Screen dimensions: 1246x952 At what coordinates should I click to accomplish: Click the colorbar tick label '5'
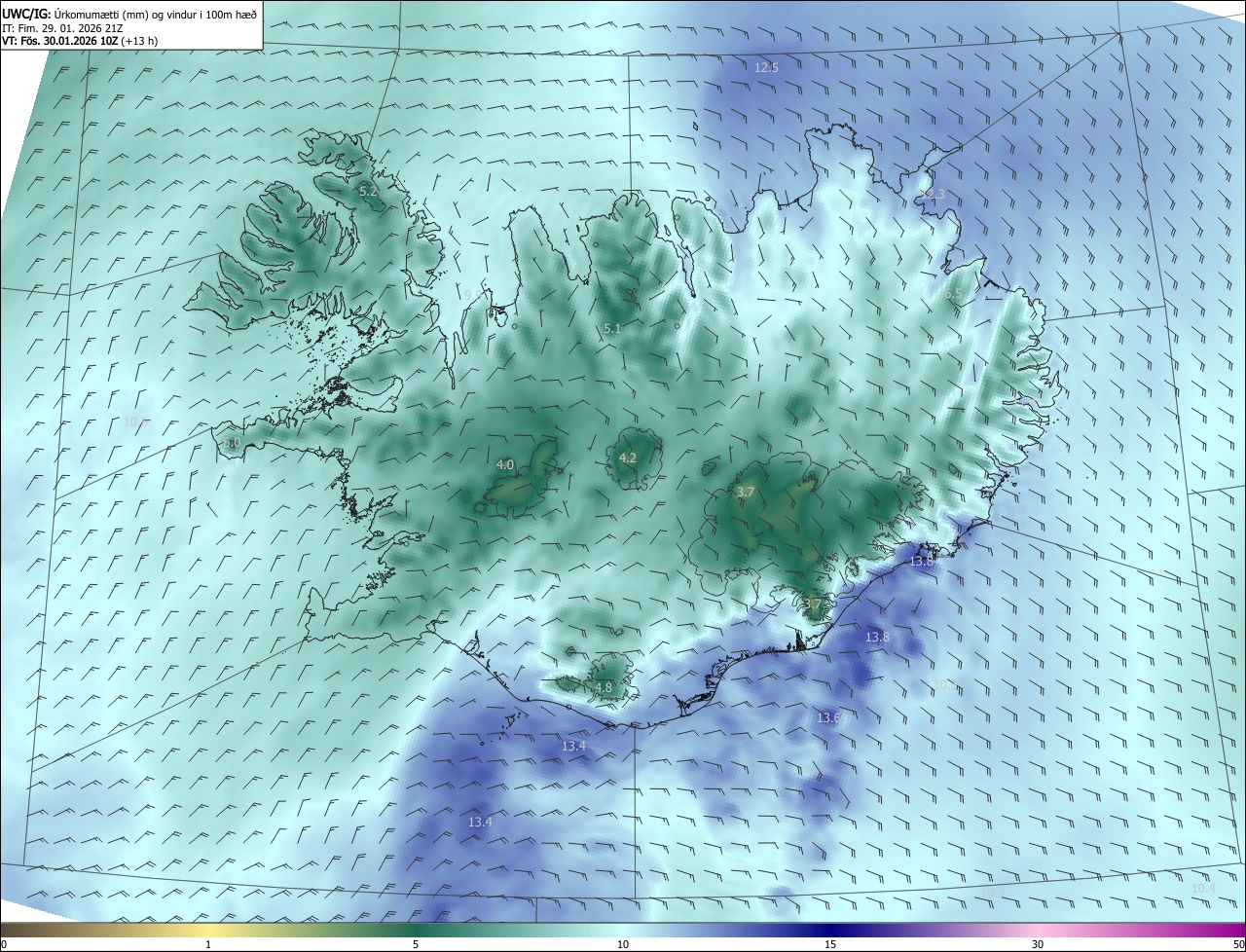click(416, 944)
